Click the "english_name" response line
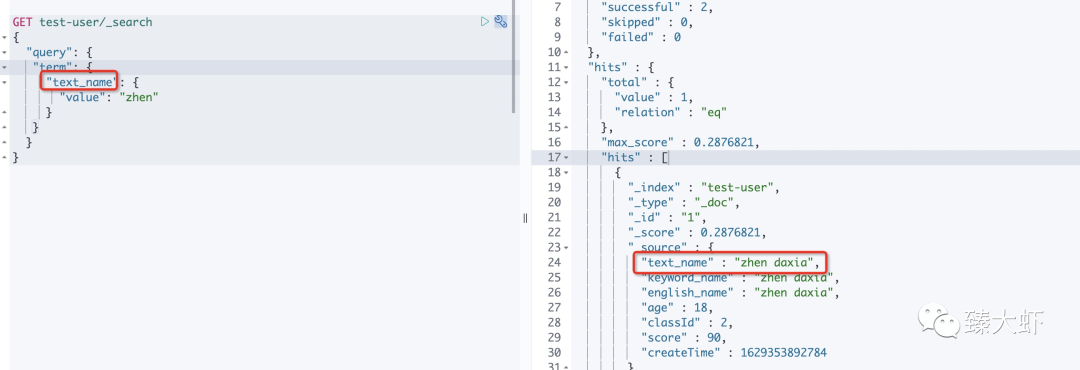 (740, 293)
